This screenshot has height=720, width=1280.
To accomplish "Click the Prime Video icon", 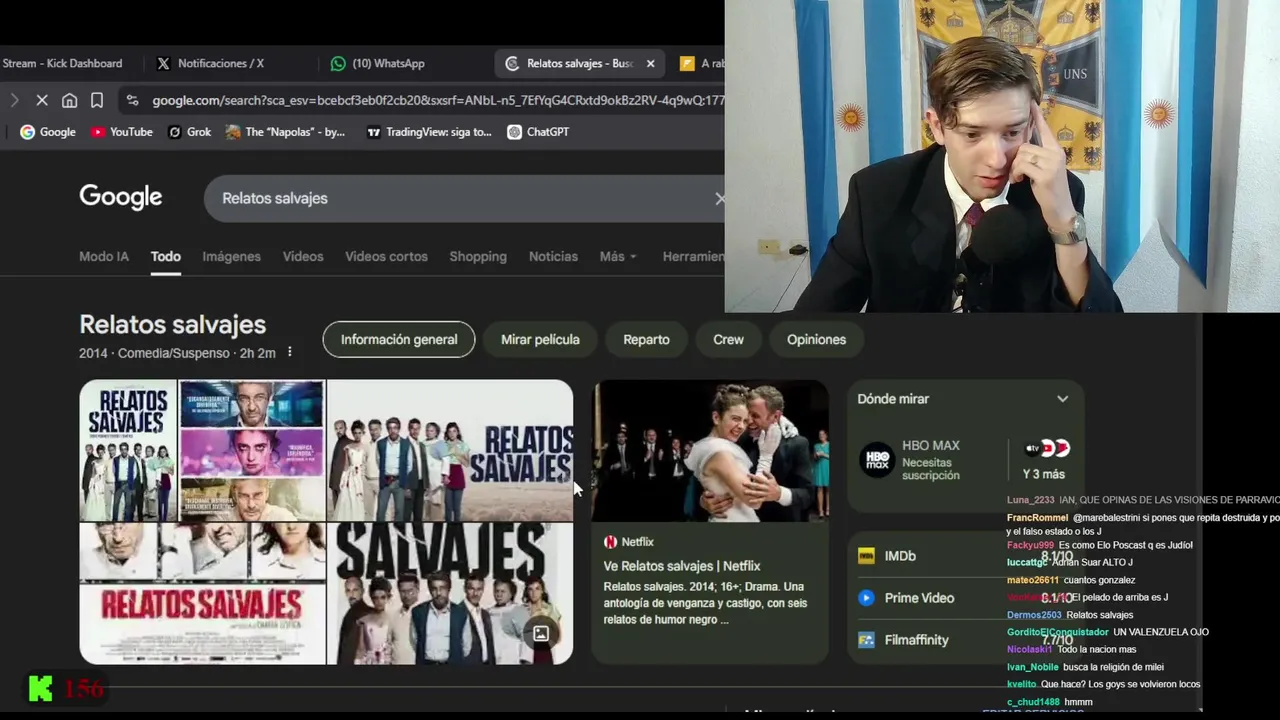I will click(x=866, y=598).
